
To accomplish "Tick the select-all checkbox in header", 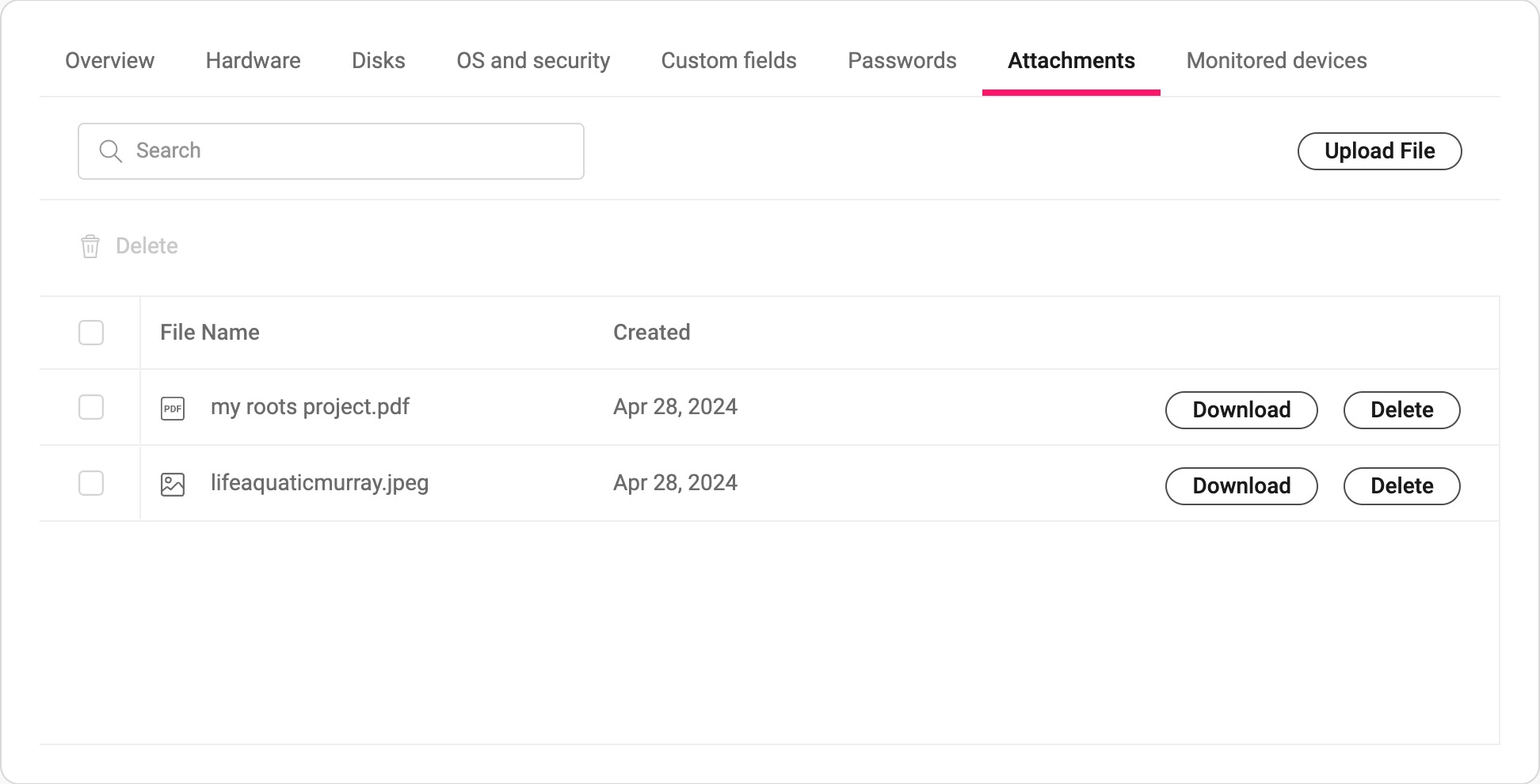I will 91,333.
